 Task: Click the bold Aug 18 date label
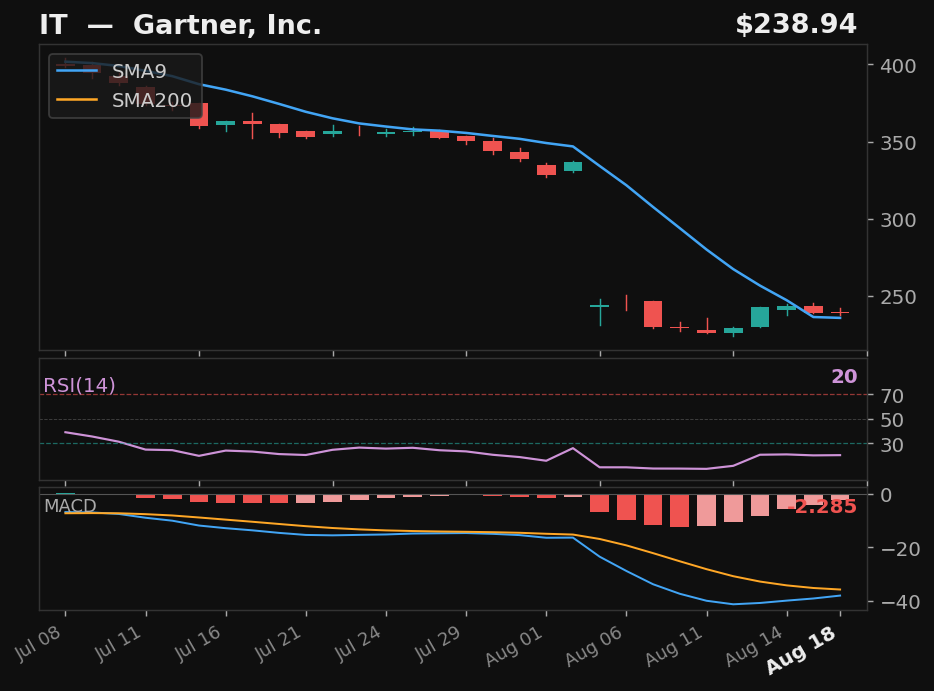[801, 650]
